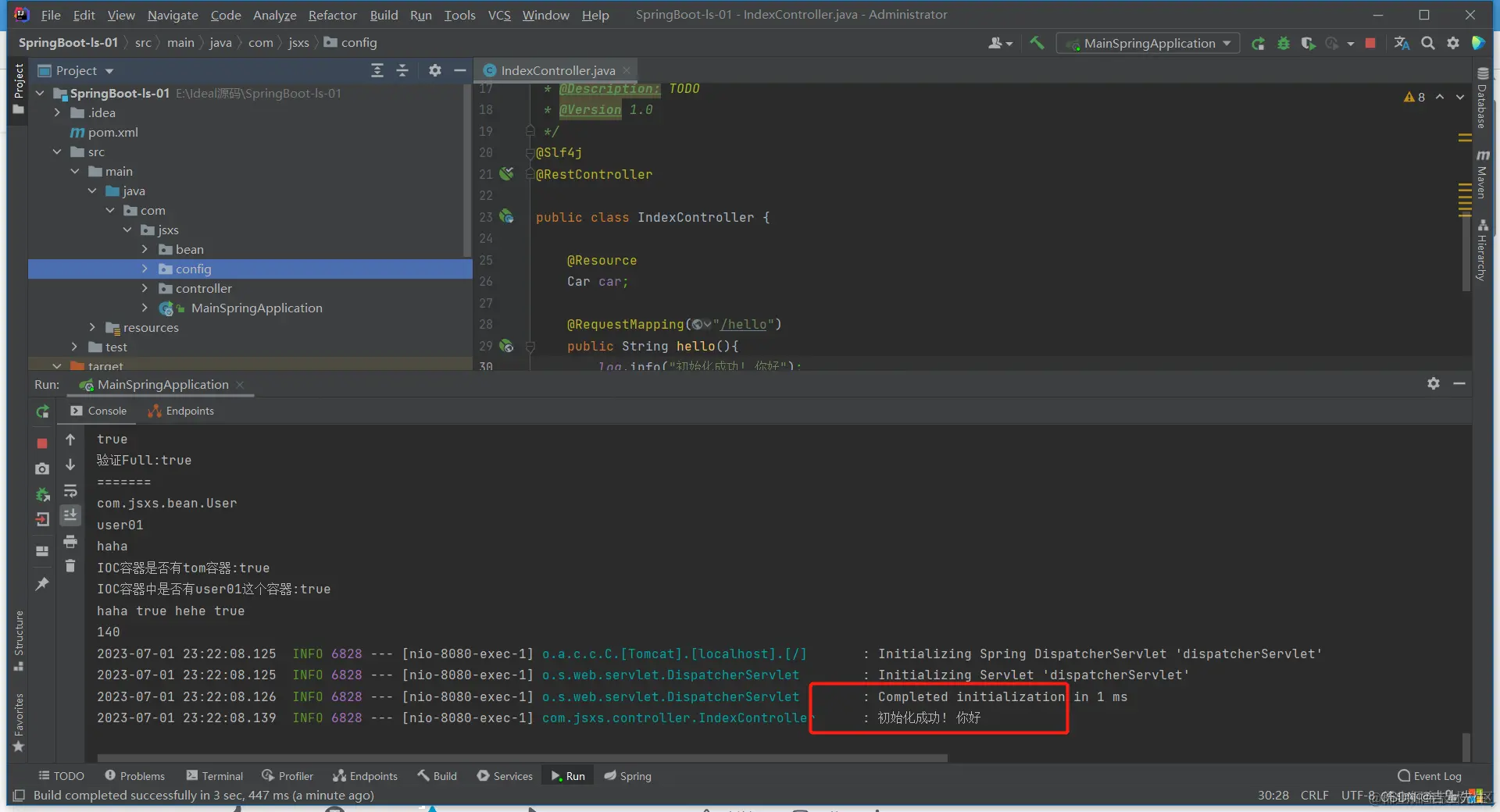Toggle the Project side panel tab
Image resolution: width=1500 pixels, height=812 pixels.
pos(19,88)
